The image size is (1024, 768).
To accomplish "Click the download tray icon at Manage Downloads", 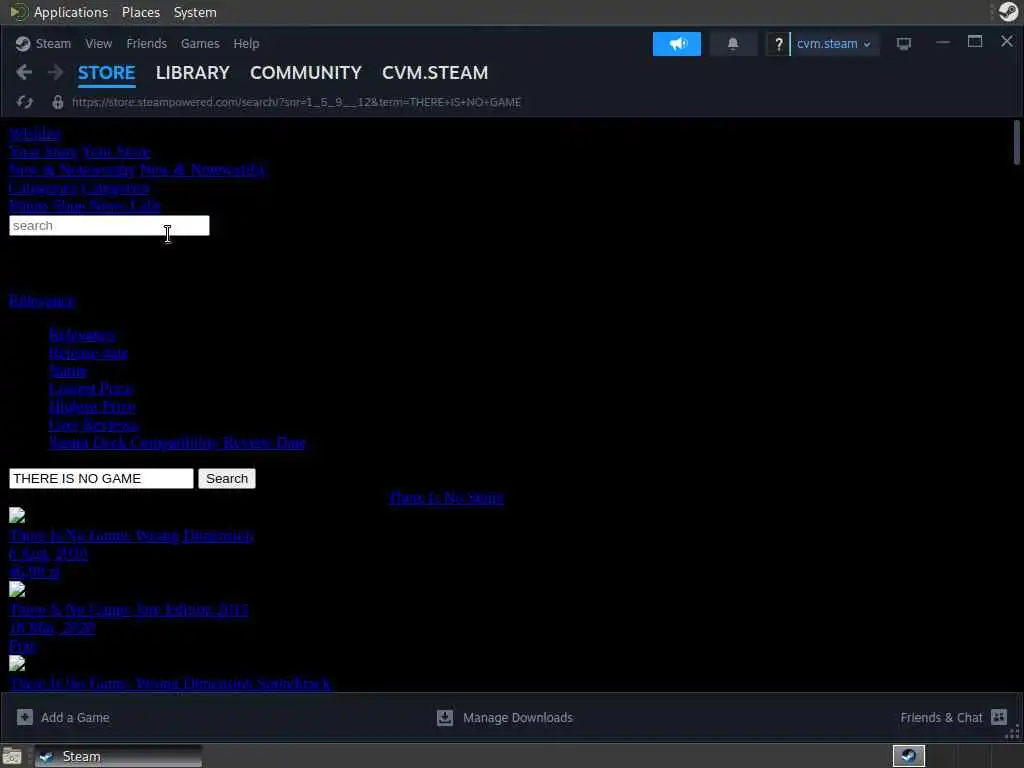I will [x=445, y=718].
